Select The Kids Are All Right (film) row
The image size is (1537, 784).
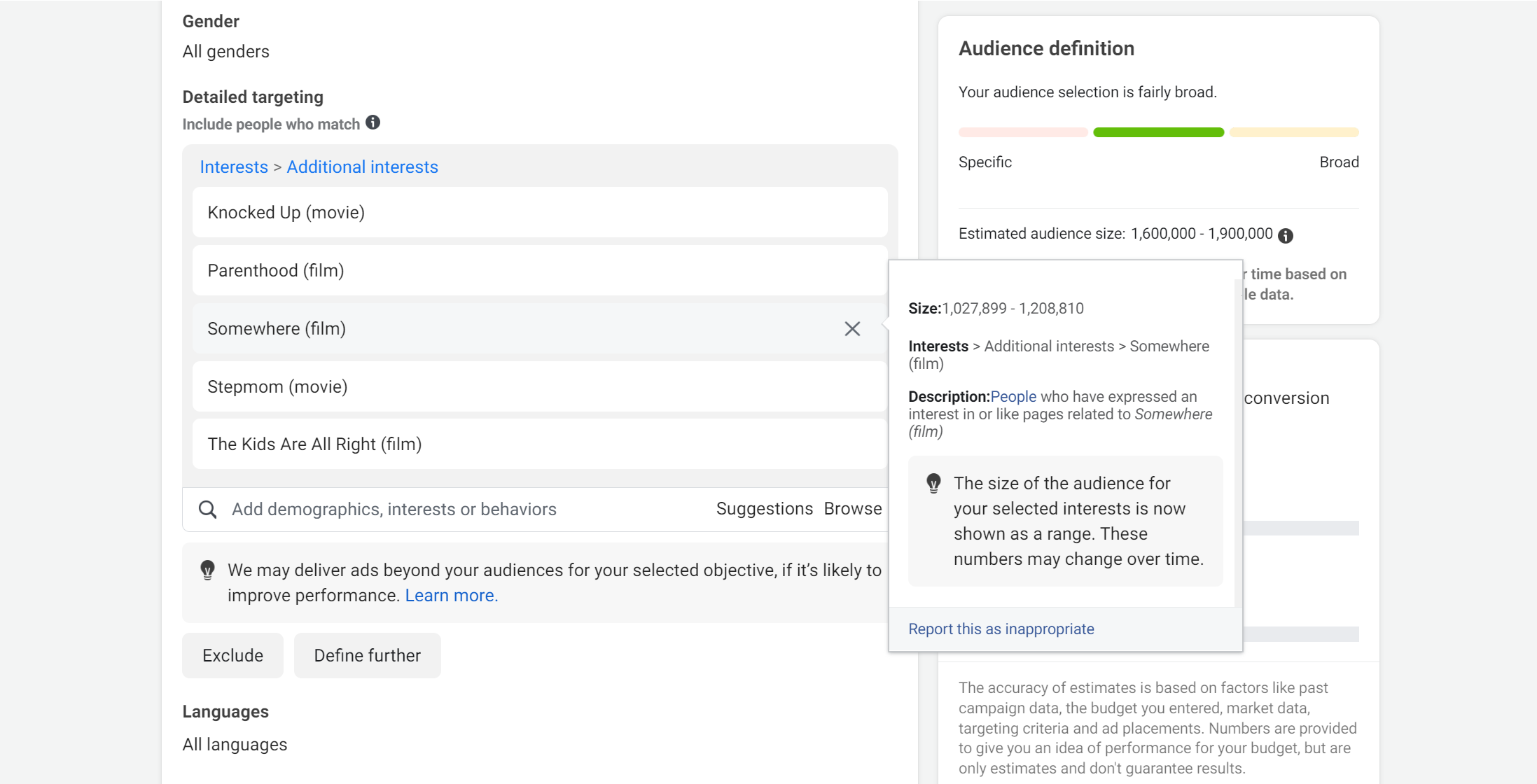[x=540, y=444]
